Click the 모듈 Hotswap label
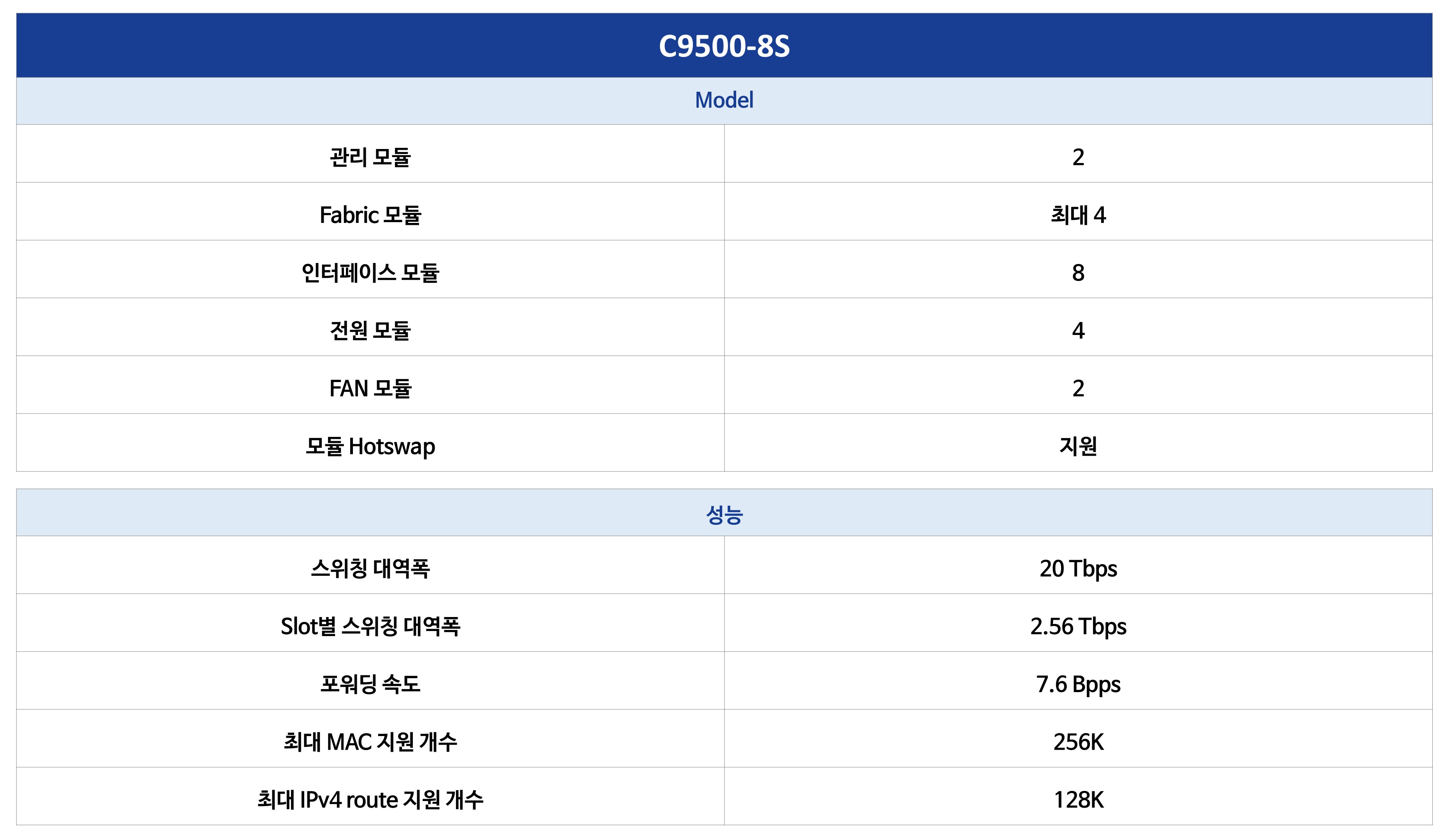 click(x=370, y=447)
